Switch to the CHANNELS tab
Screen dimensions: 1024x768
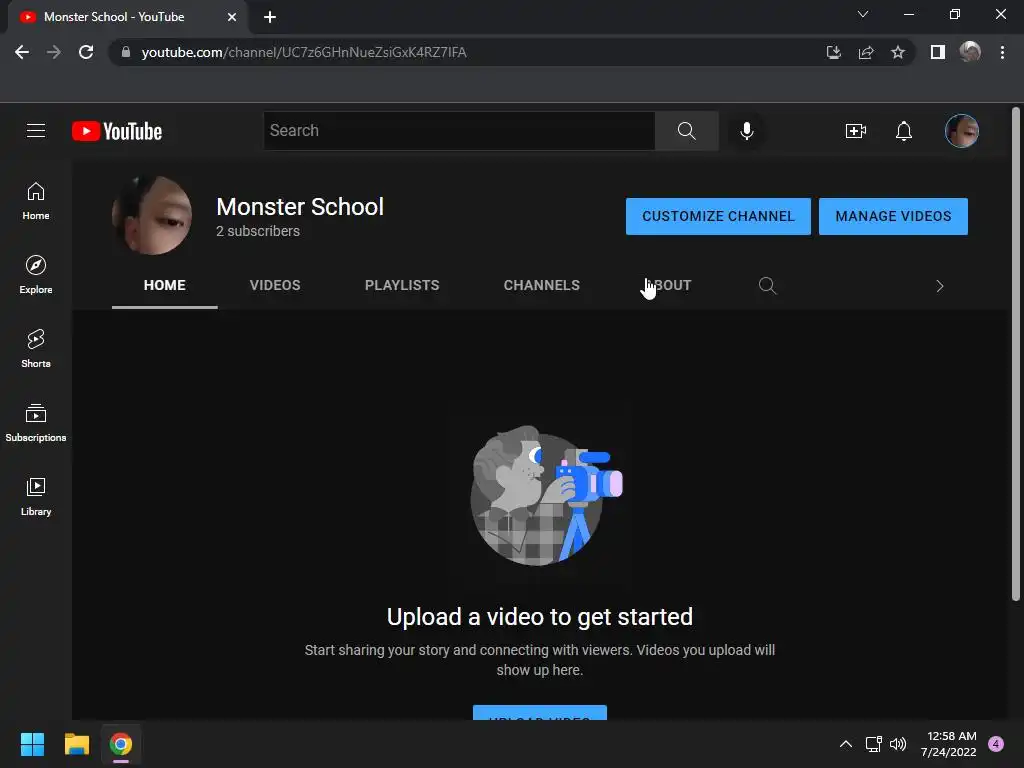click(541, 285)
